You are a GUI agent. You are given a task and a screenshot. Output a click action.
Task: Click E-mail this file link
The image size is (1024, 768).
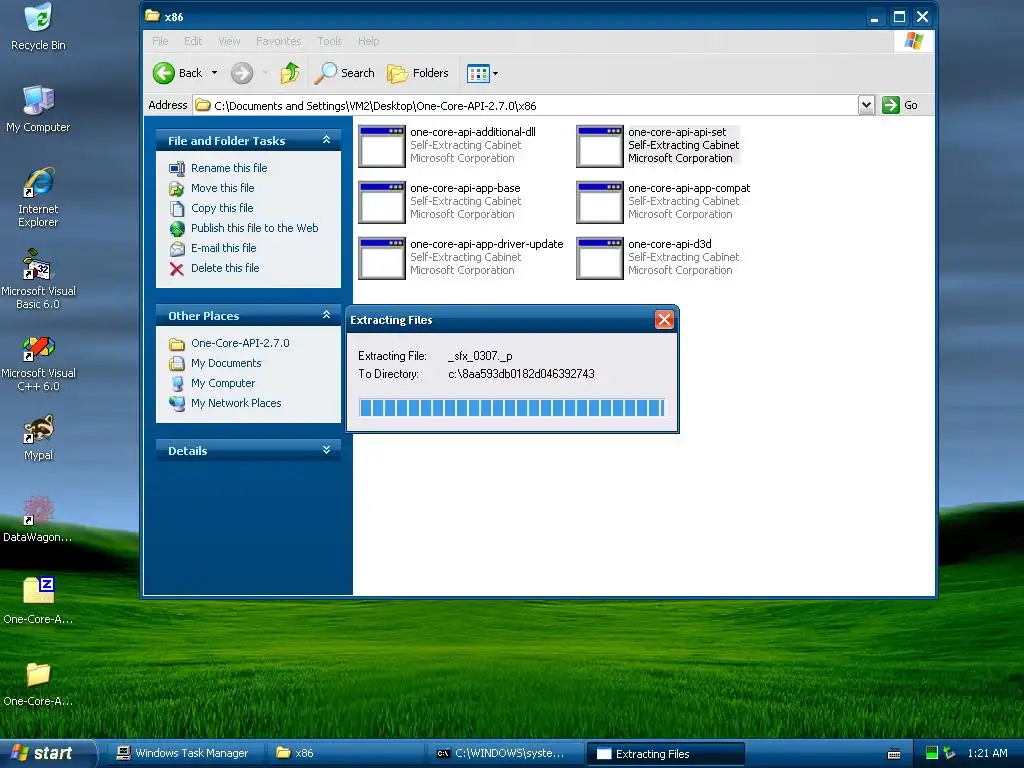pyautogui.click(x=223, y=248)
